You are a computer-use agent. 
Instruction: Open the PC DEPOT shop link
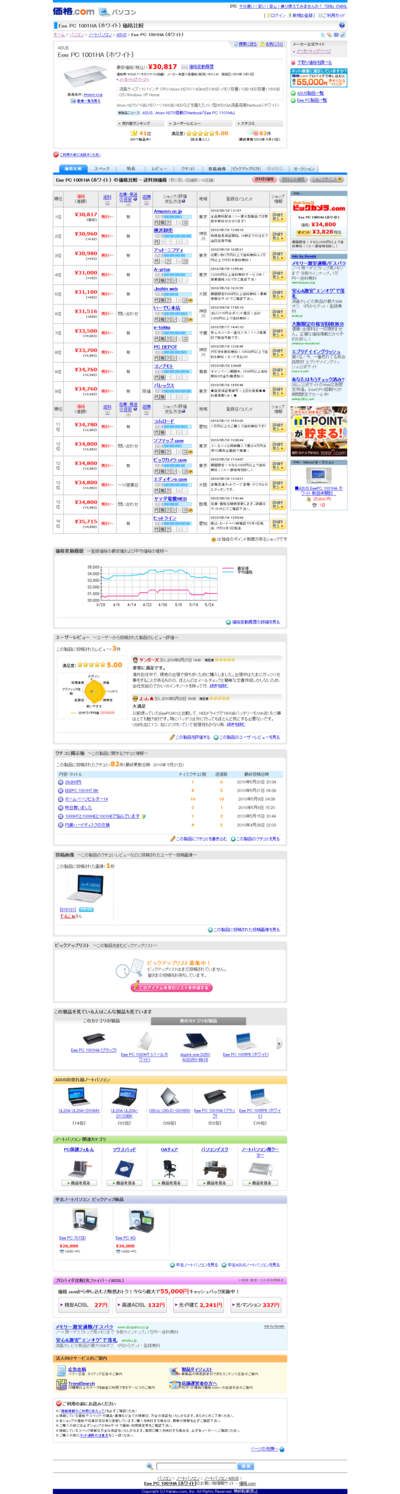[x=166, y=346]
